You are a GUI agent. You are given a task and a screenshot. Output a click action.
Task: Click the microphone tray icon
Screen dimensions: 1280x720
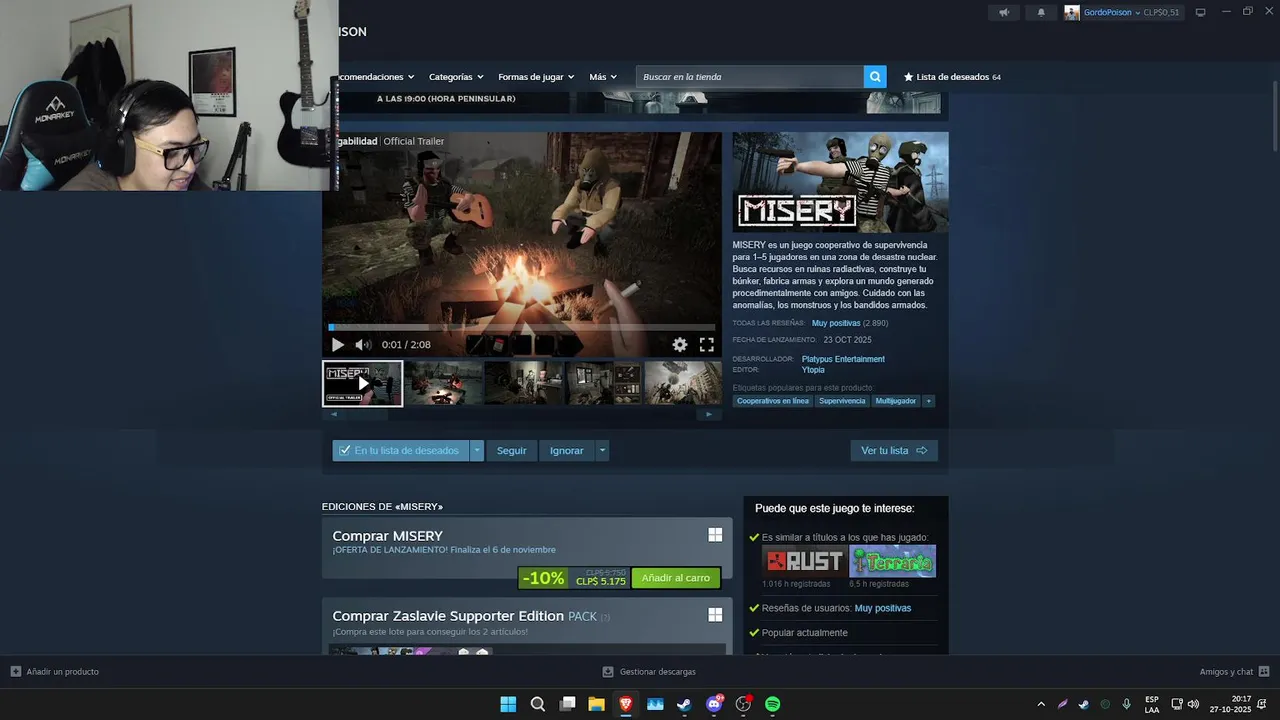[x=1127, y=704]
